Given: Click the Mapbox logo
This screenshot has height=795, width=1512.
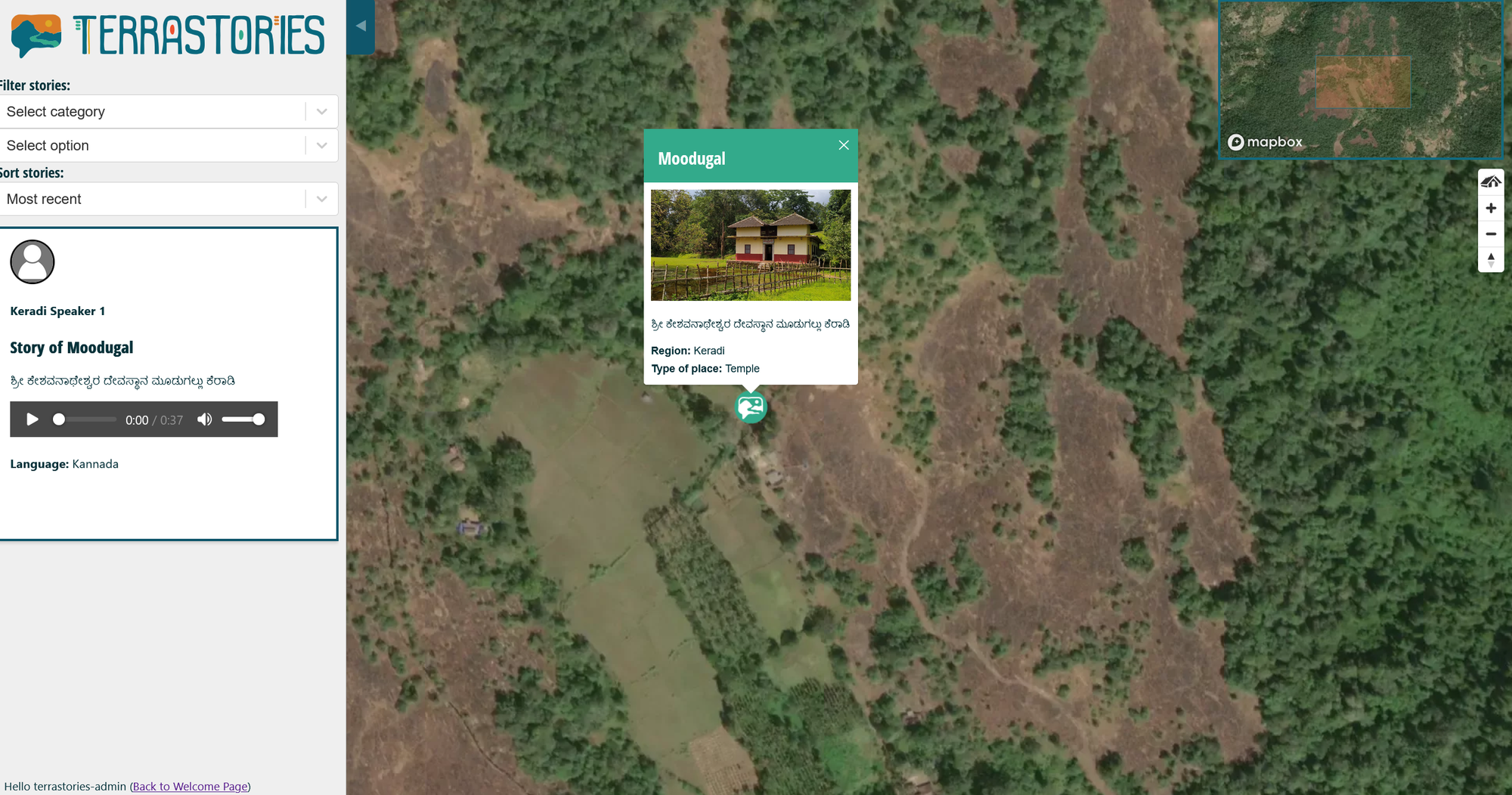Looking at the screenshot, I should tap(1265, 142).
